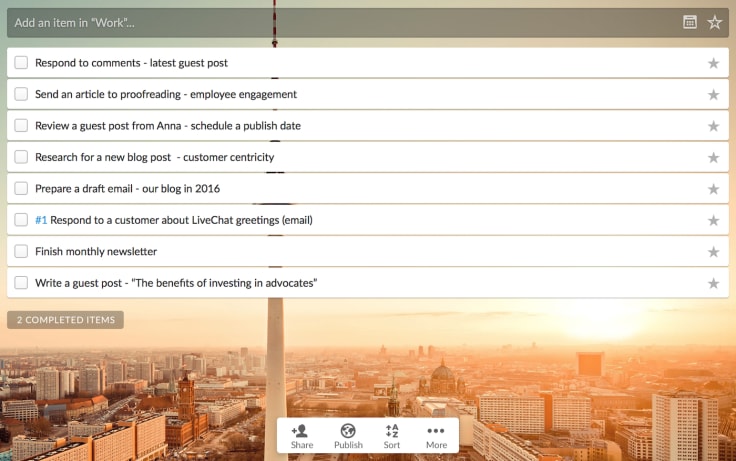Mark 'Write a guest post' as completed
The width and height of the screenshot is (736, 461).
21,283
